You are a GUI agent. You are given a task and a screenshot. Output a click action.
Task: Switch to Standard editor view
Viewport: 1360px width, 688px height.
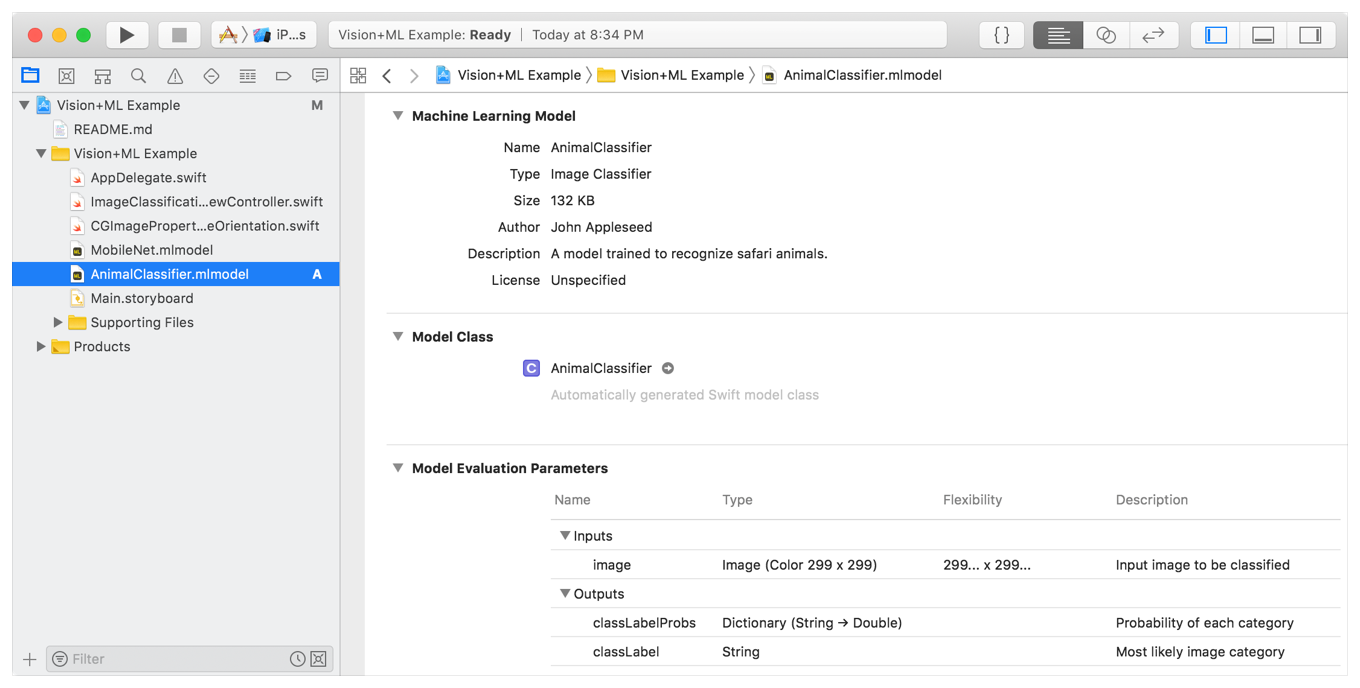[1058, 35]
